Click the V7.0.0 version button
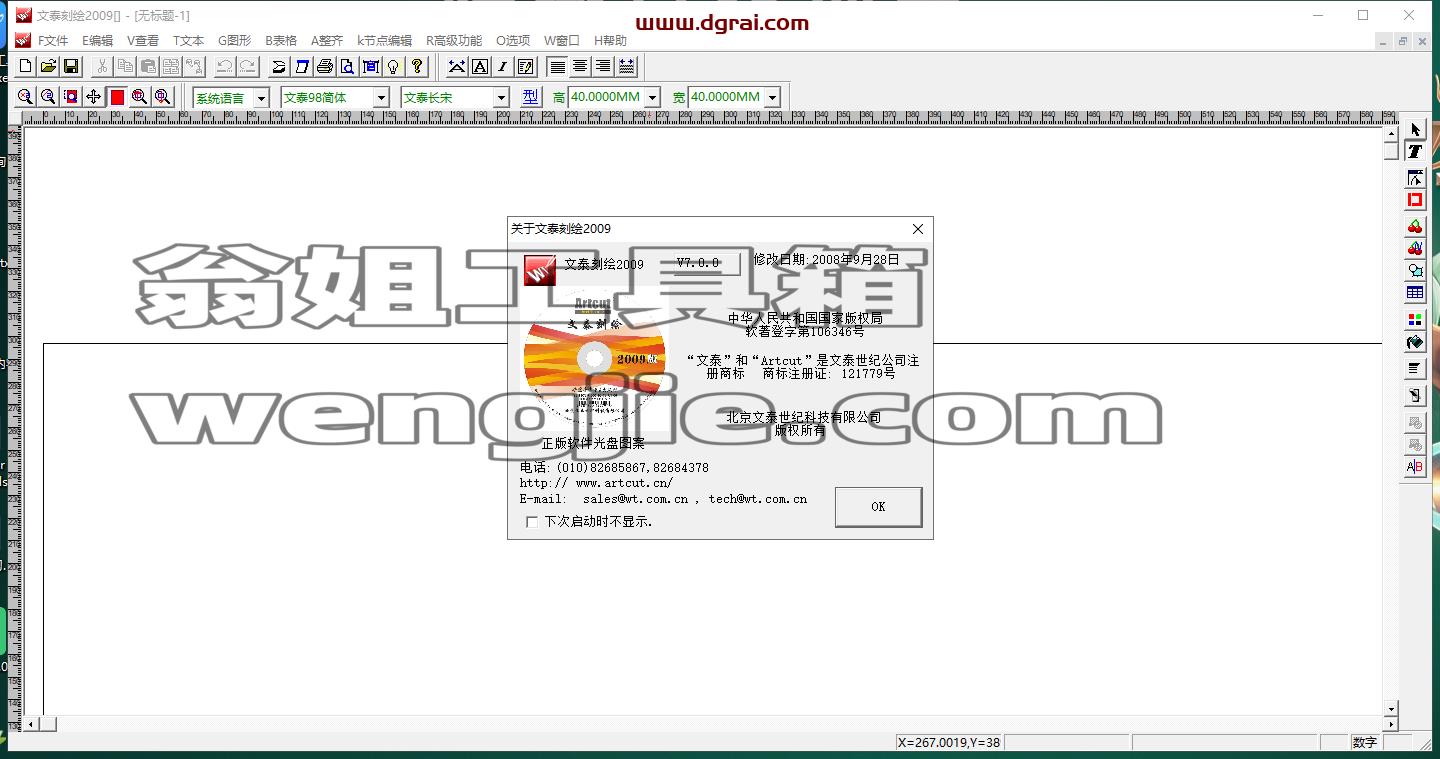The image size is (1440, 759). pos(698,263)
